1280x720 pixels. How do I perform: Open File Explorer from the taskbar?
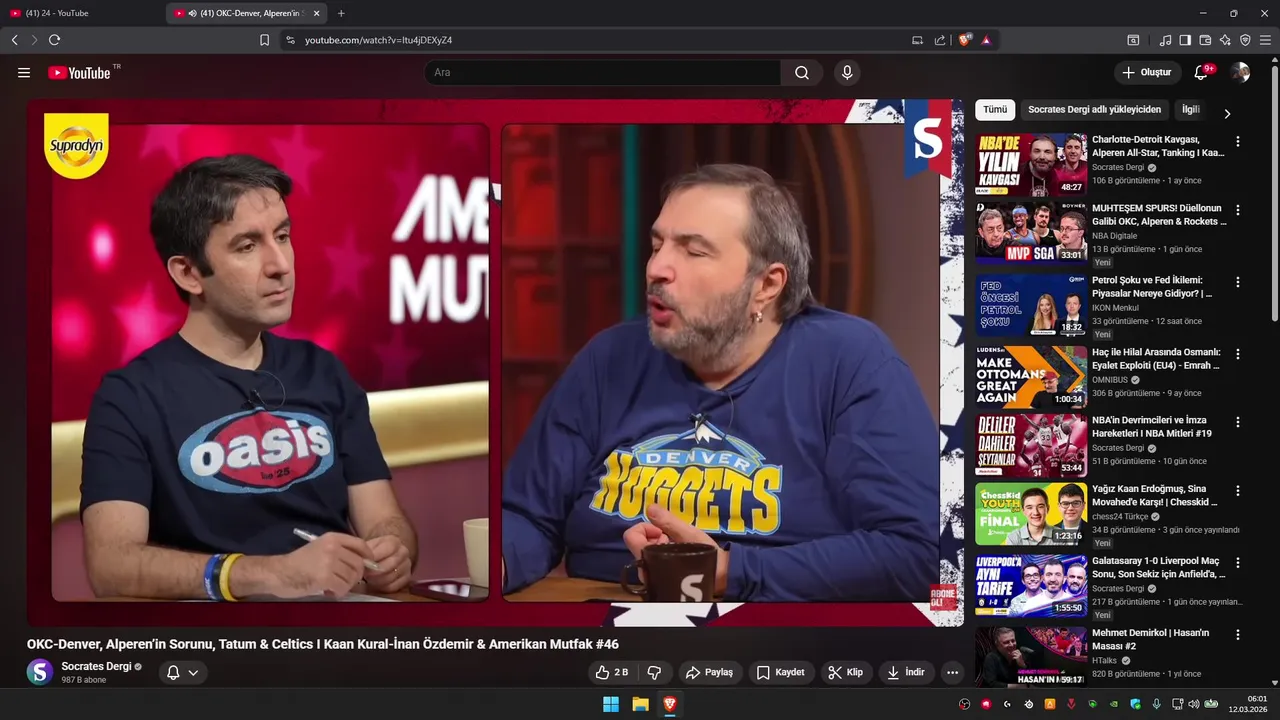640,704
